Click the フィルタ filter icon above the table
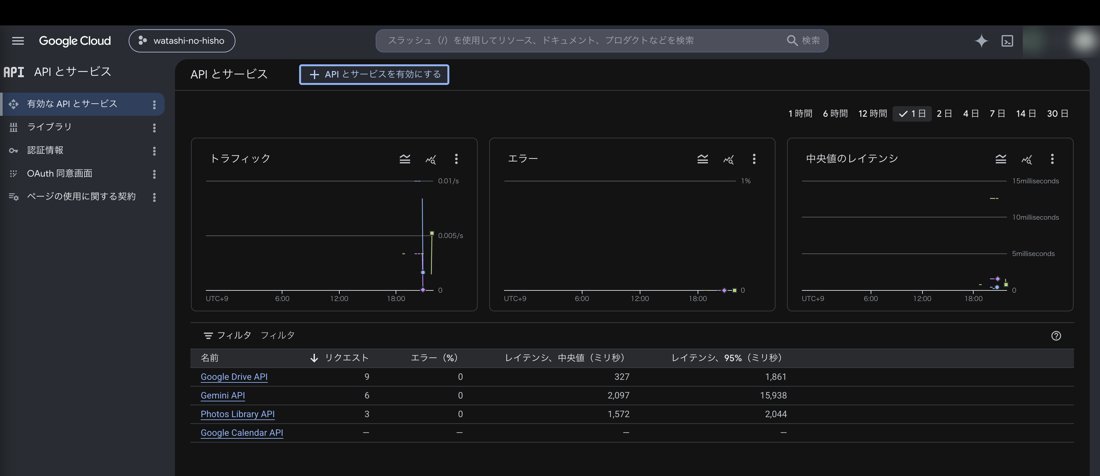Viewport: 1100px width, 476px height. 208,336
